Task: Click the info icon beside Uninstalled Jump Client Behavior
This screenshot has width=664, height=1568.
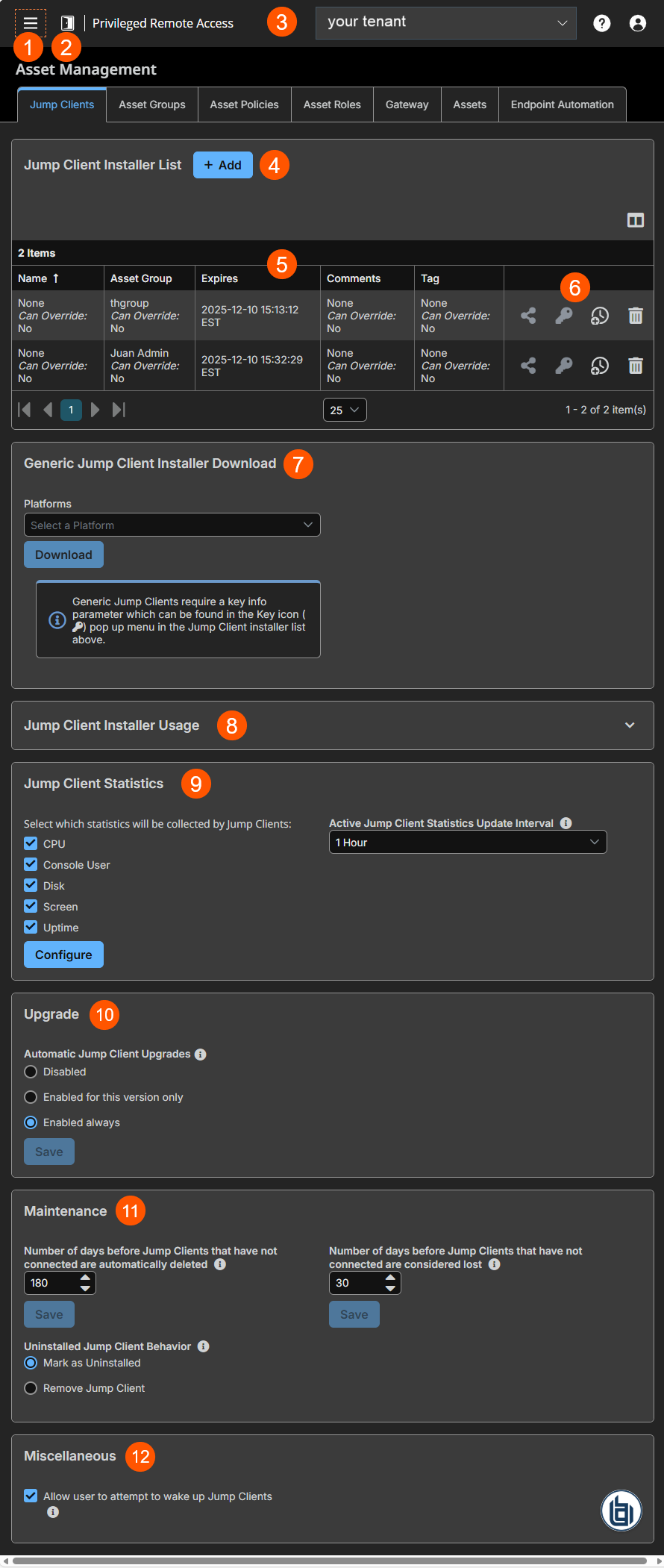Action: point(204,1346)
